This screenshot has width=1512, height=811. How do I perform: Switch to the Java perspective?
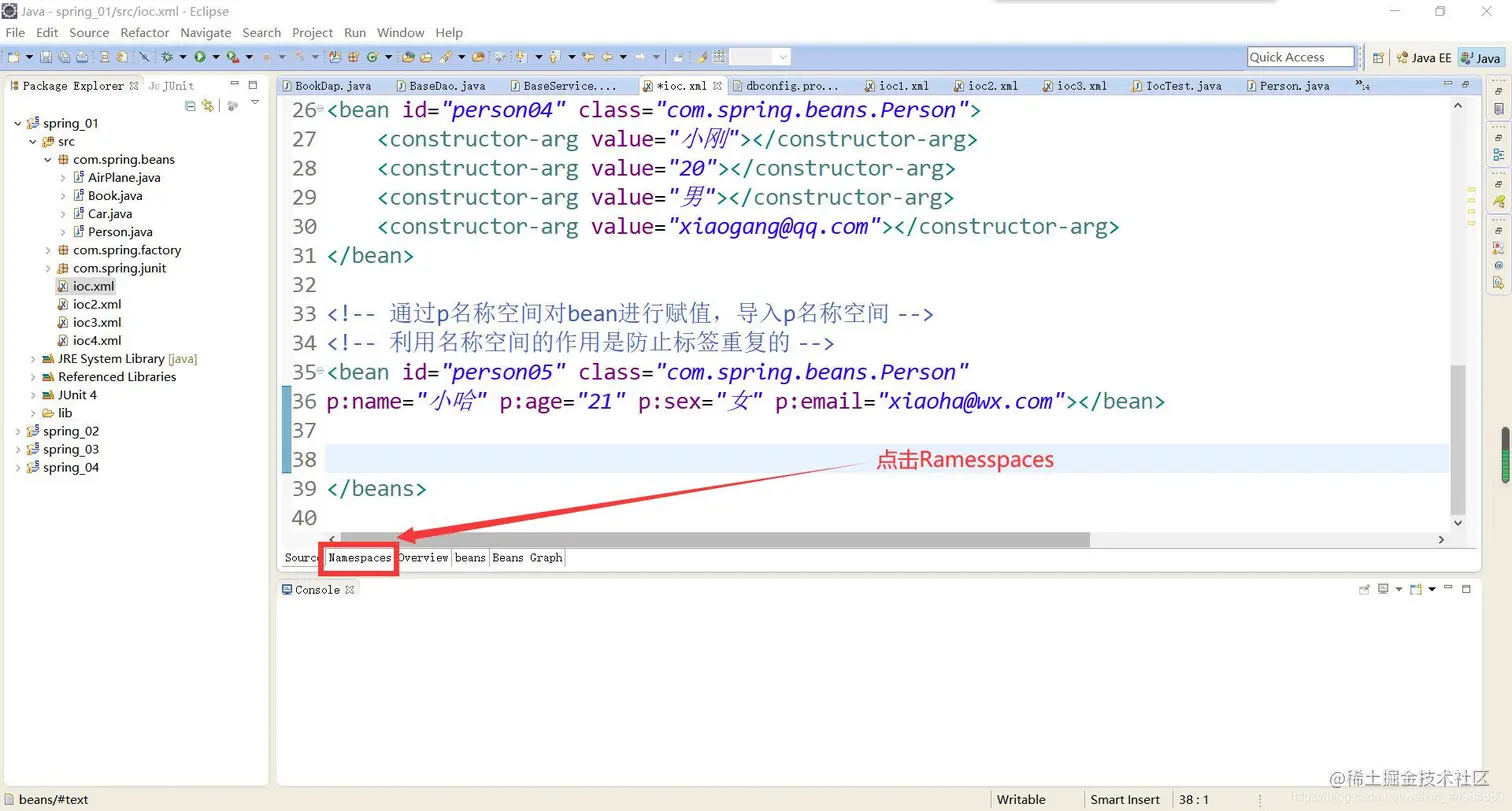[x=1481, y=58]
